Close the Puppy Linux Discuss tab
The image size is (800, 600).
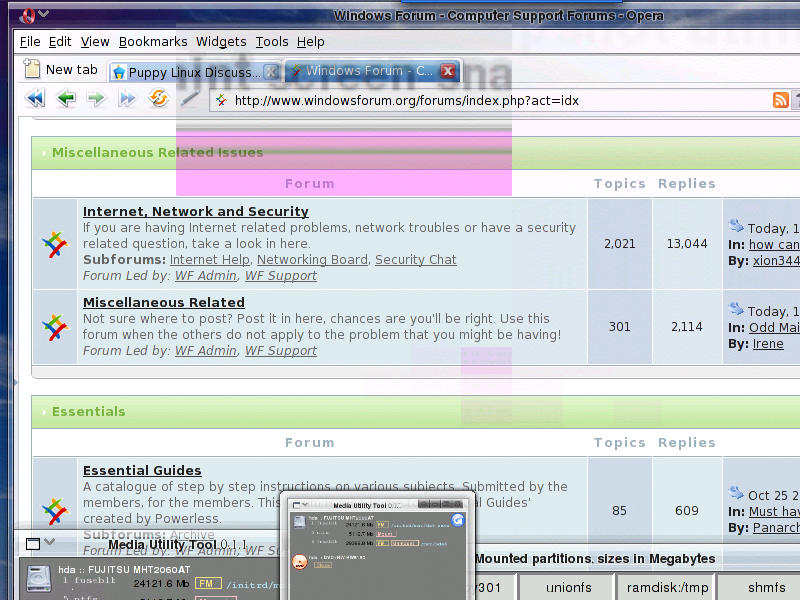[x=271, y=72]
